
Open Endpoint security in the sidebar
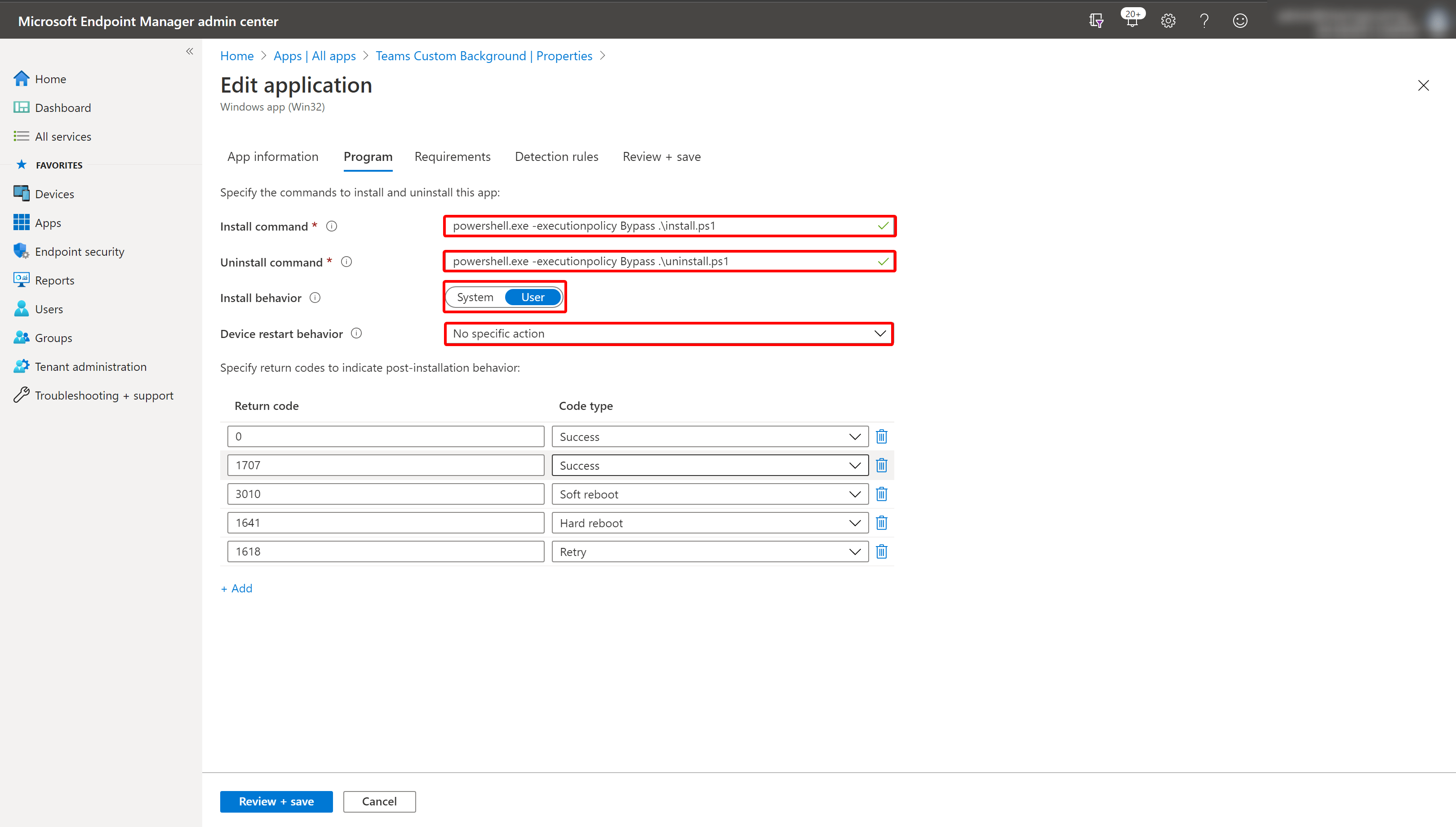click(80, 252)
